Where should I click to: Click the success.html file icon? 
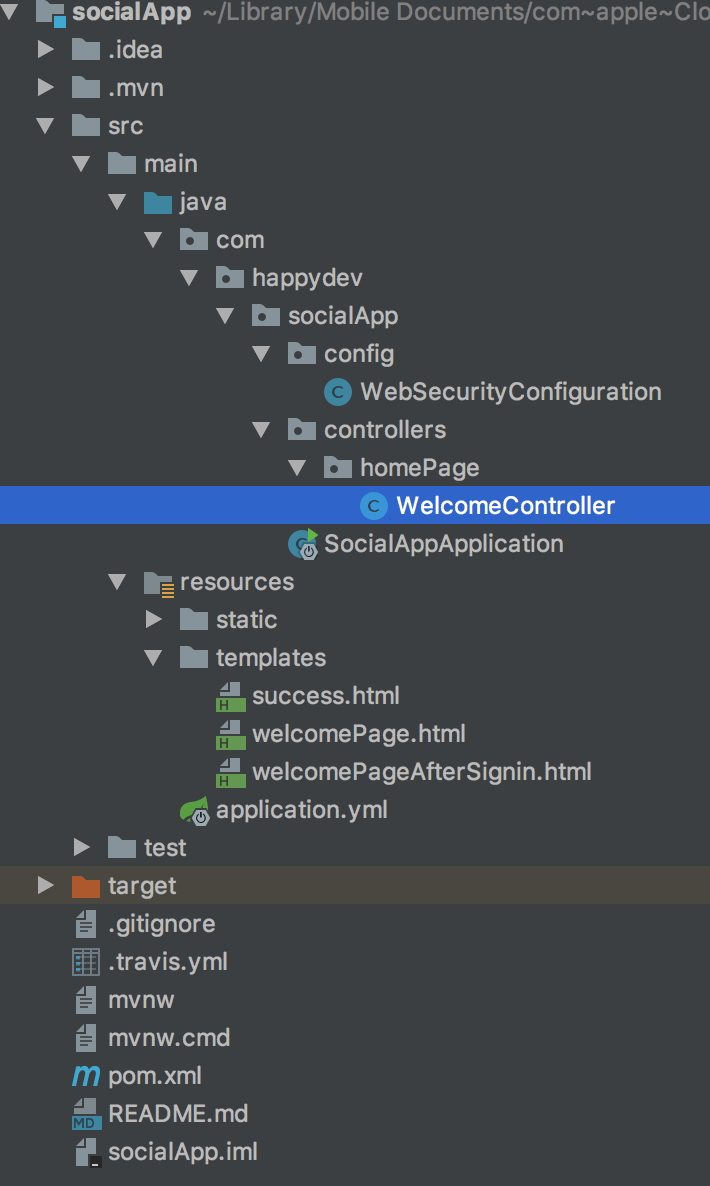click(231, 696)
